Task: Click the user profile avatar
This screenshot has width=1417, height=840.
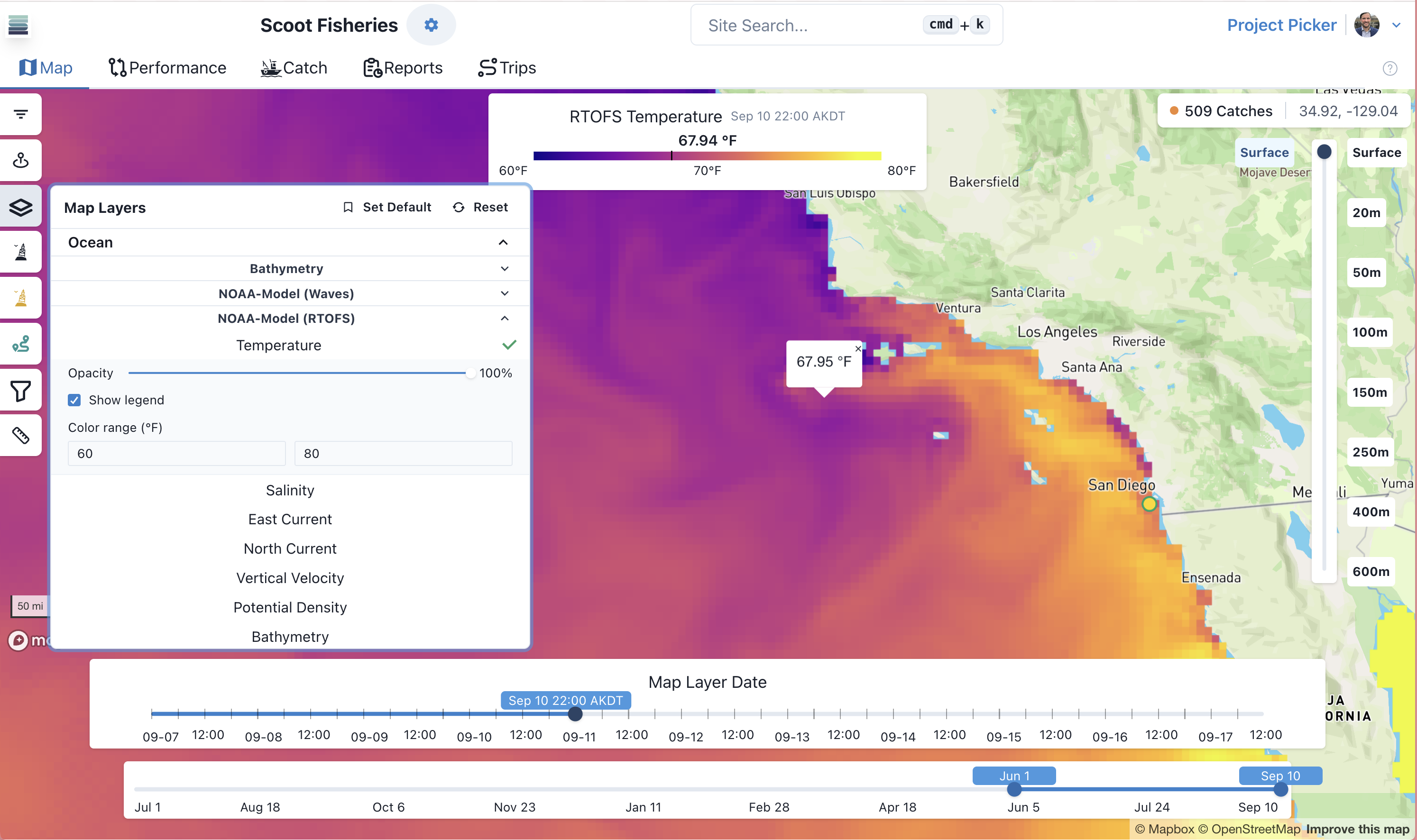Action: point(1366,25)
